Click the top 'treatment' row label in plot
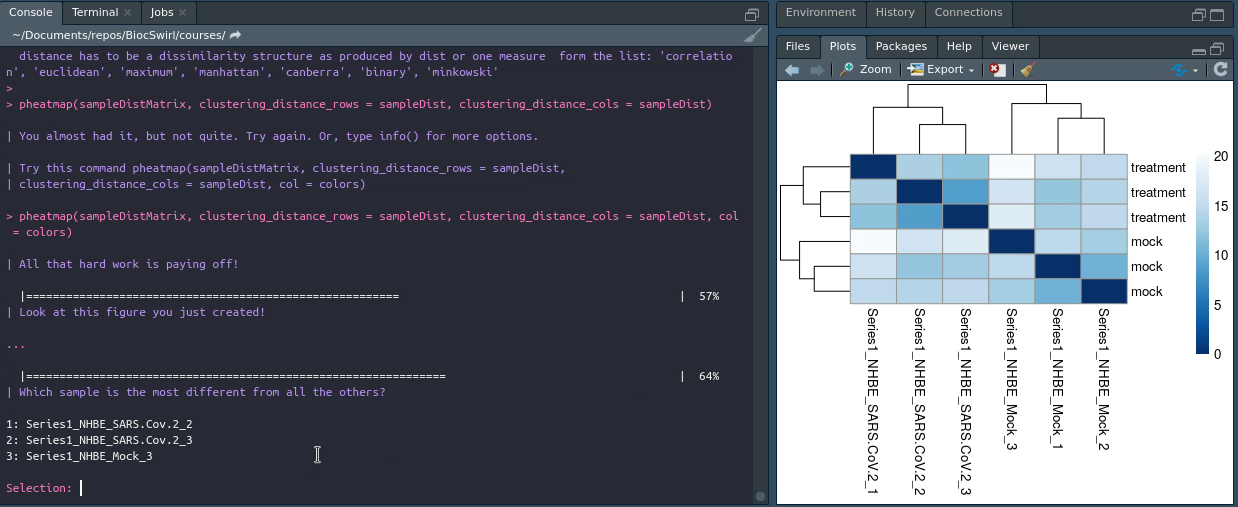Screen dimensions: 1238x507 coord(1158,168)
